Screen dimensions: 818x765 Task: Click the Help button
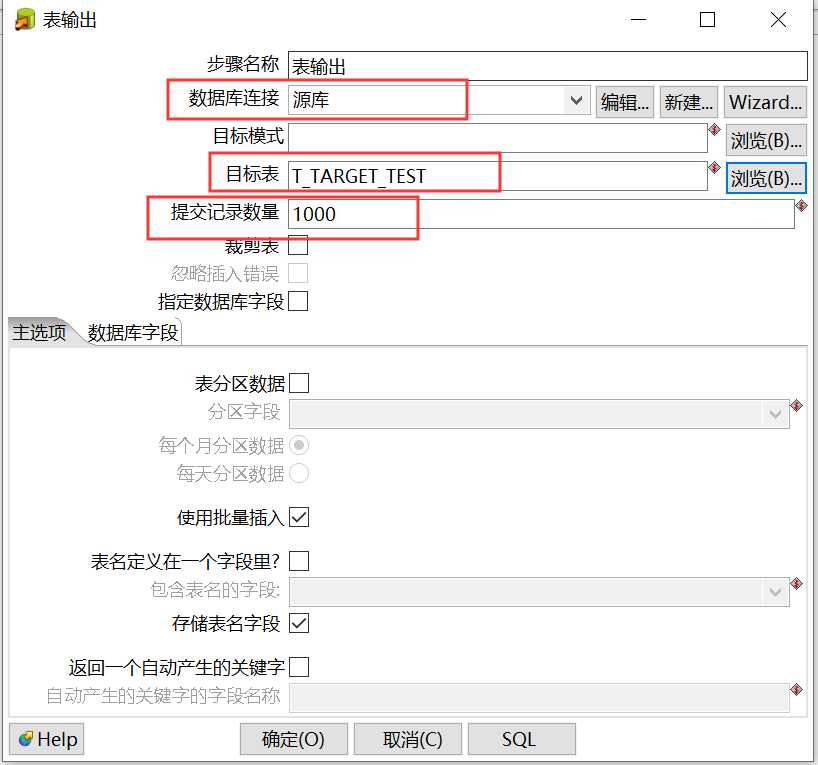point(46,739)
